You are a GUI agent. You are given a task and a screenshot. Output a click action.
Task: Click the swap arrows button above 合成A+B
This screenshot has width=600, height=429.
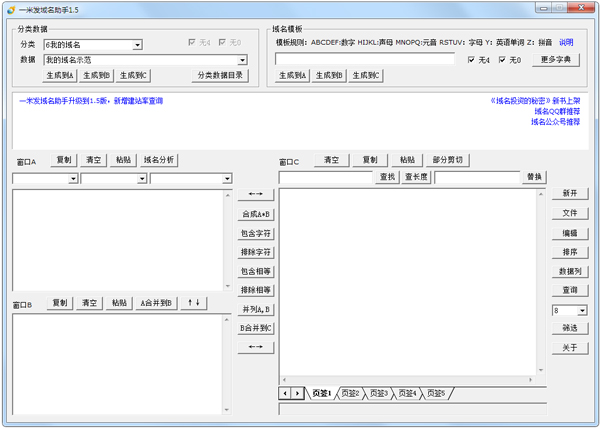coord(255,194)
